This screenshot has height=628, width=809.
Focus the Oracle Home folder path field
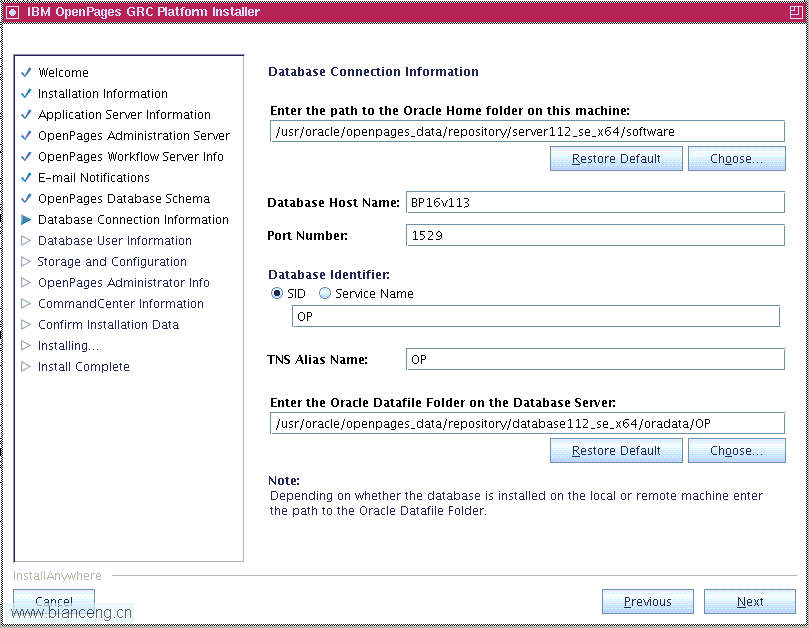point(527,132)
